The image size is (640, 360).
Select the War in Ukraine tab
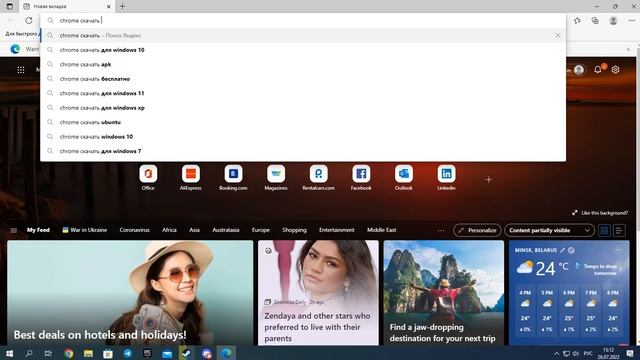[x=84, y=230]
